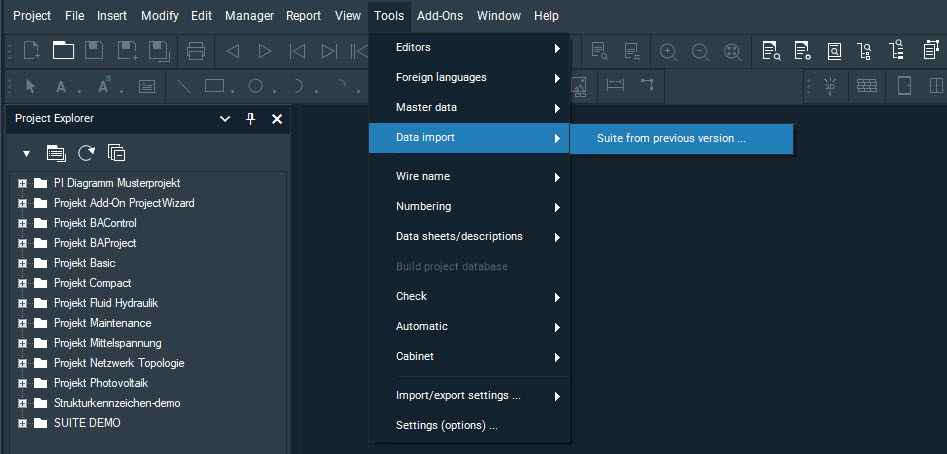Open Data sheets/descriptions submenu

[469, 237]
